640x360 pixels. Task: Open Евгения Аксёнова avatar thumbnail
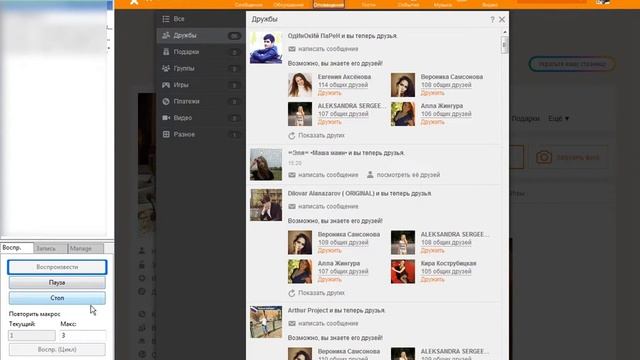coord(300,85)
